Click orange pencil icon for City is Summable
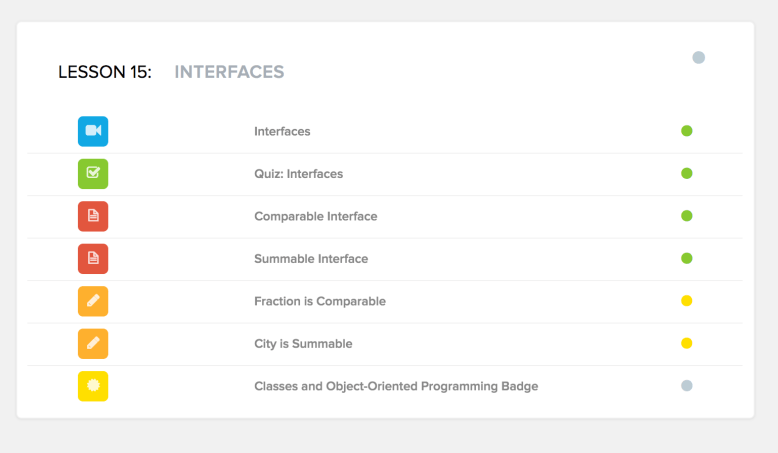778x453 pixels. (x=93, y=344)
